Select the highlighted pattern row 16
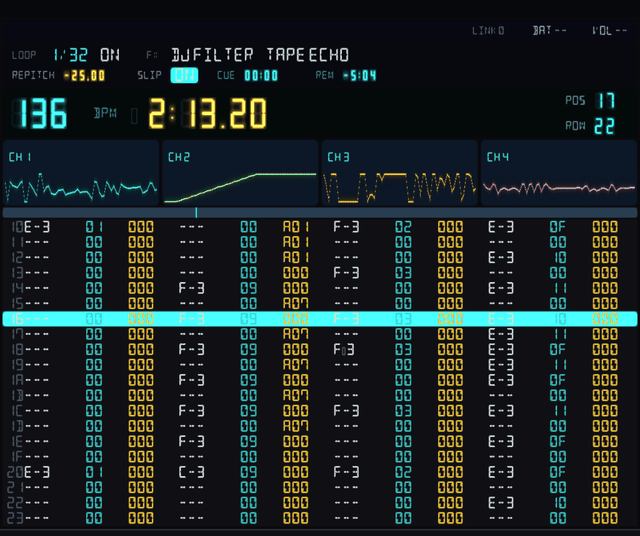Image resolution: width=640 pixels, height=536 pixels. [320, 319]
